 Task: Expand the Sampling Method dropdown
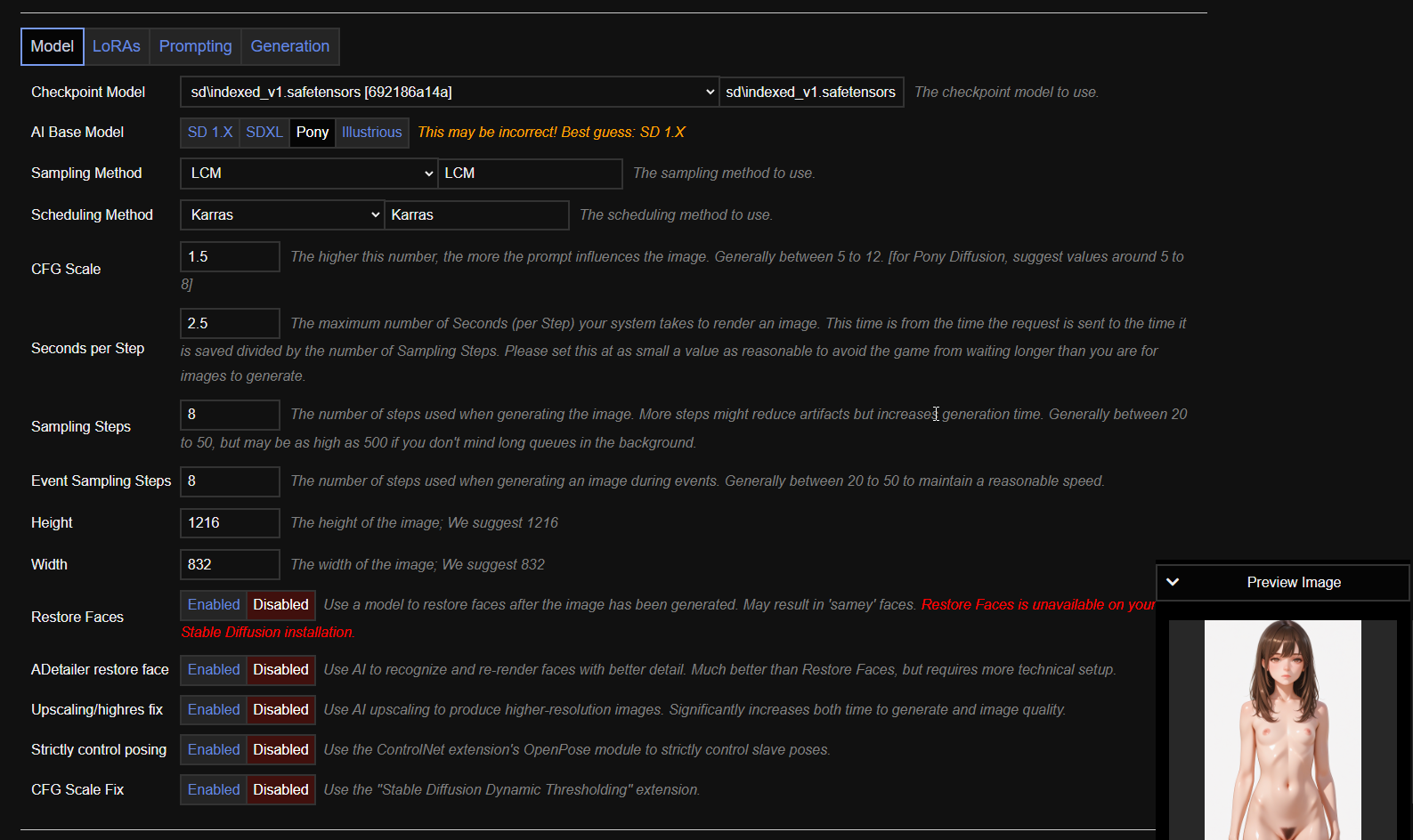[x=308, y=174]
